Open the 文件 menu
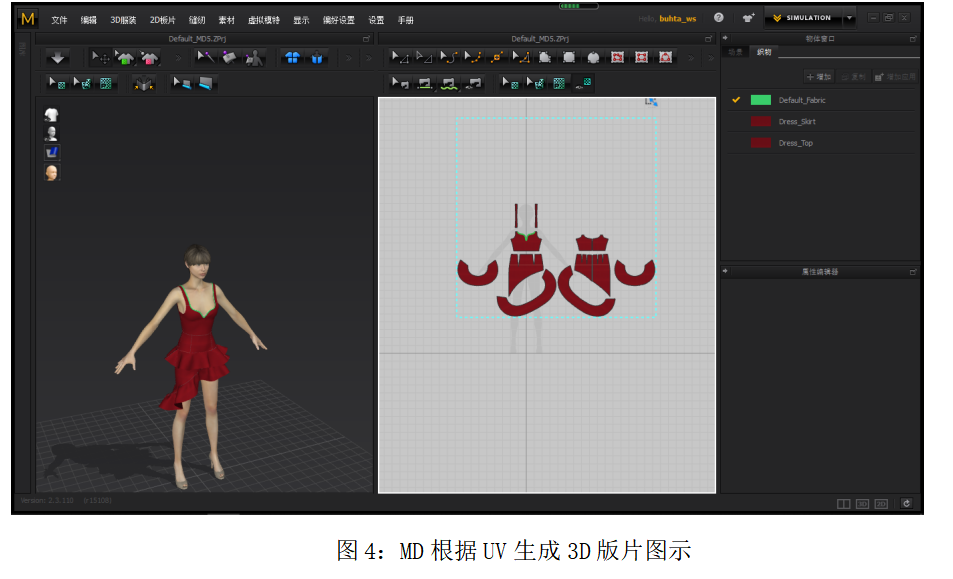 [59, 20]
